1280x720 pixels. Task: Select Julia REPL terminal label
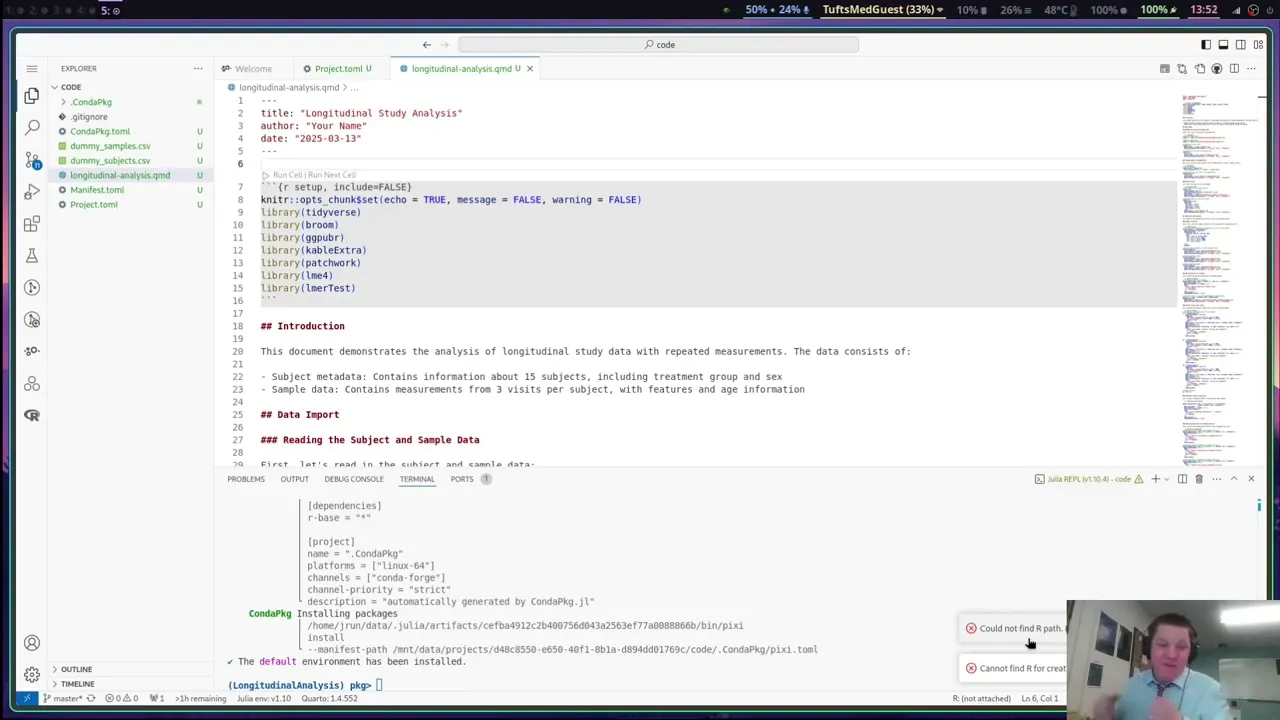click(x=1089, y=479)
